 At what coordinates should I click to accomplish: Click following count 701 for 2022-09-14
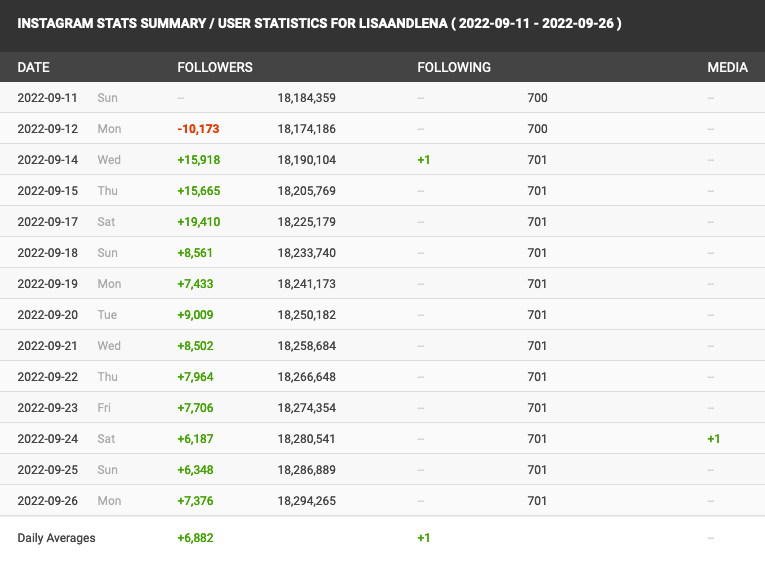537,160
